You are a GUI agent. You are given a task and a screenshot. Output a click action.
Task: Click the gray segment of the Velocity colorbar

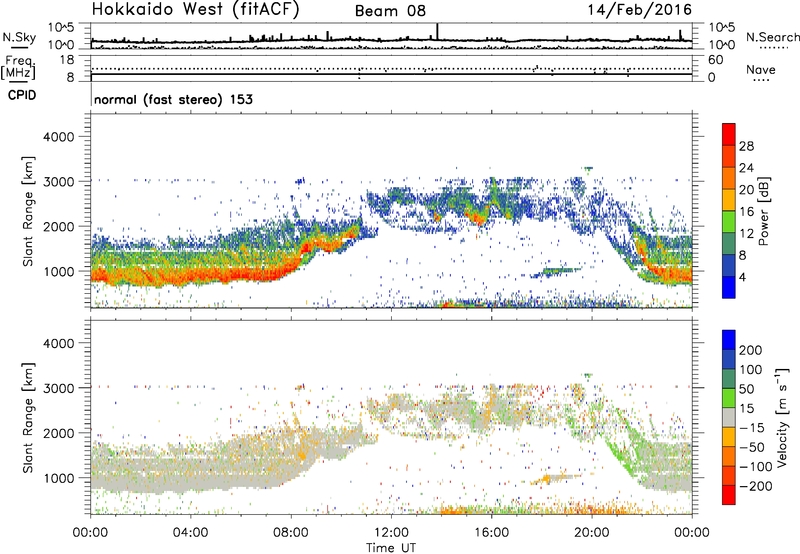[729, 418]
